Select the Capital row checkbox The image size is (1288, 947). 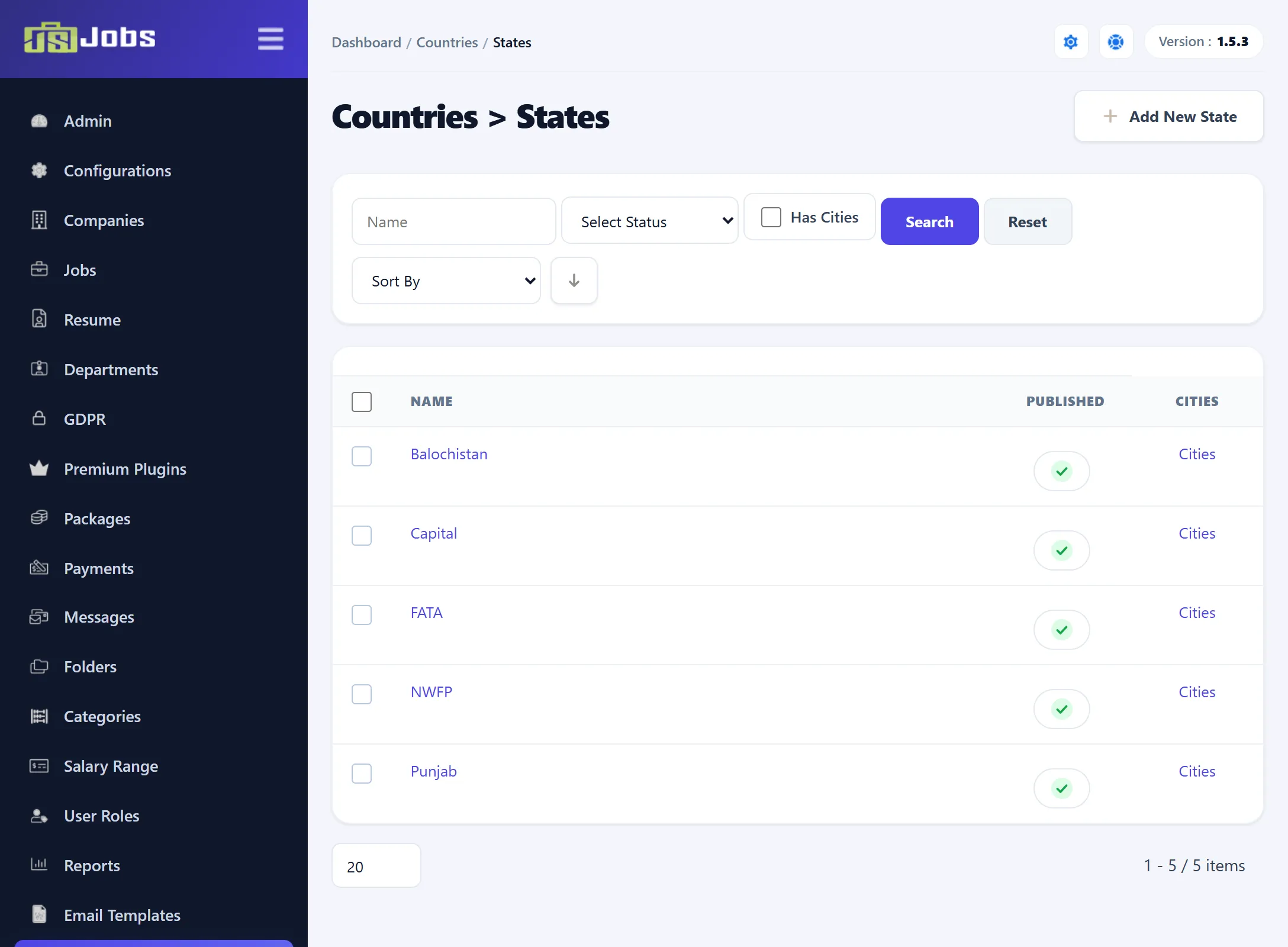pos(362,536)
